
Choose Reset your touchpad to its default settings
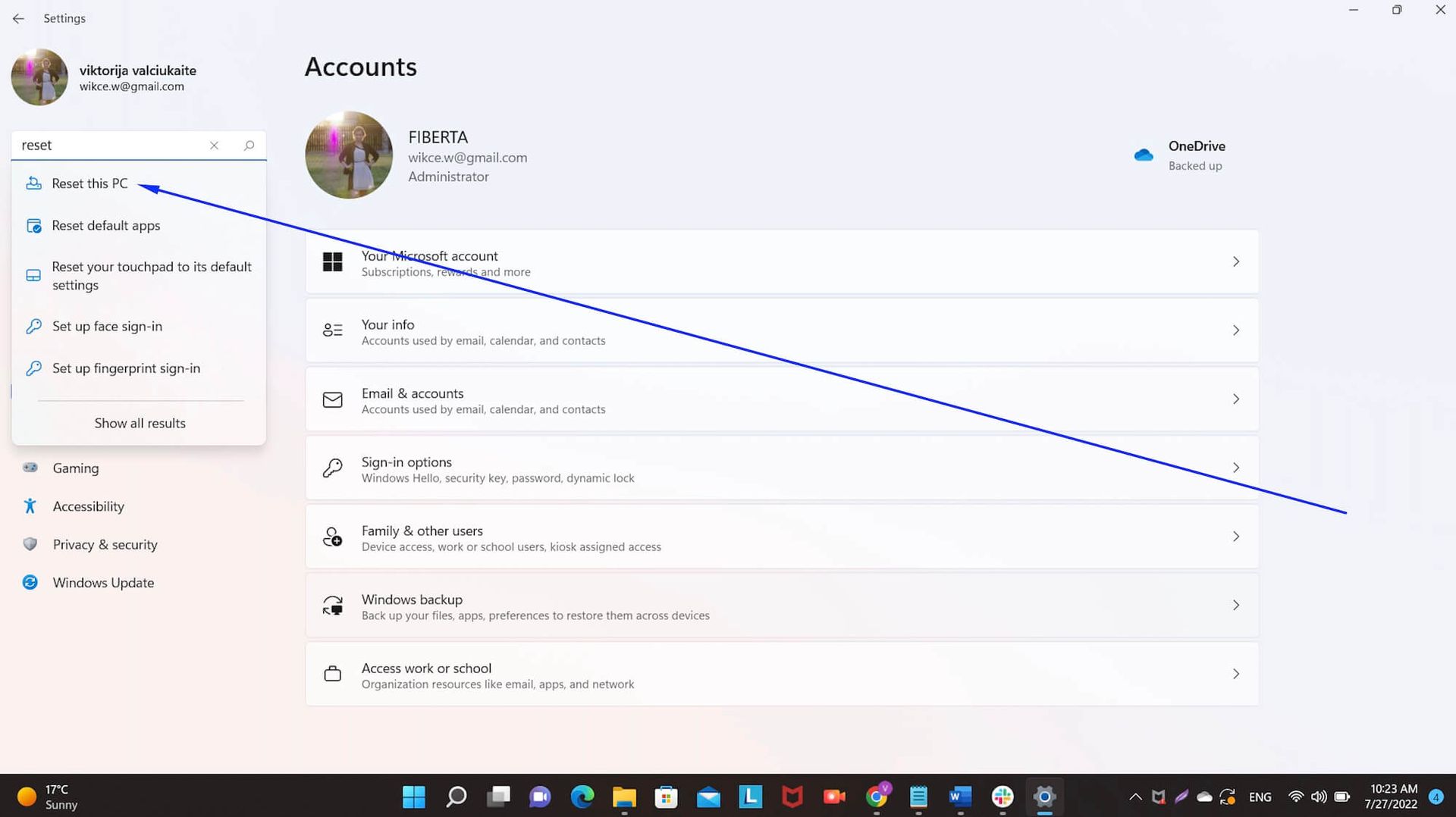[x=139, y=276]
